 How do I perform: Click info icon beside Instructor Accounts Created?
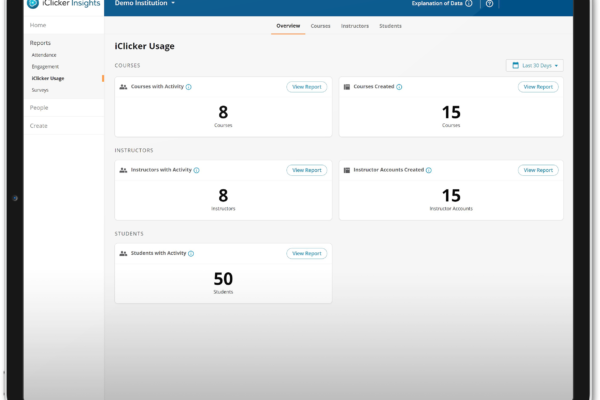tap(429, 170)
